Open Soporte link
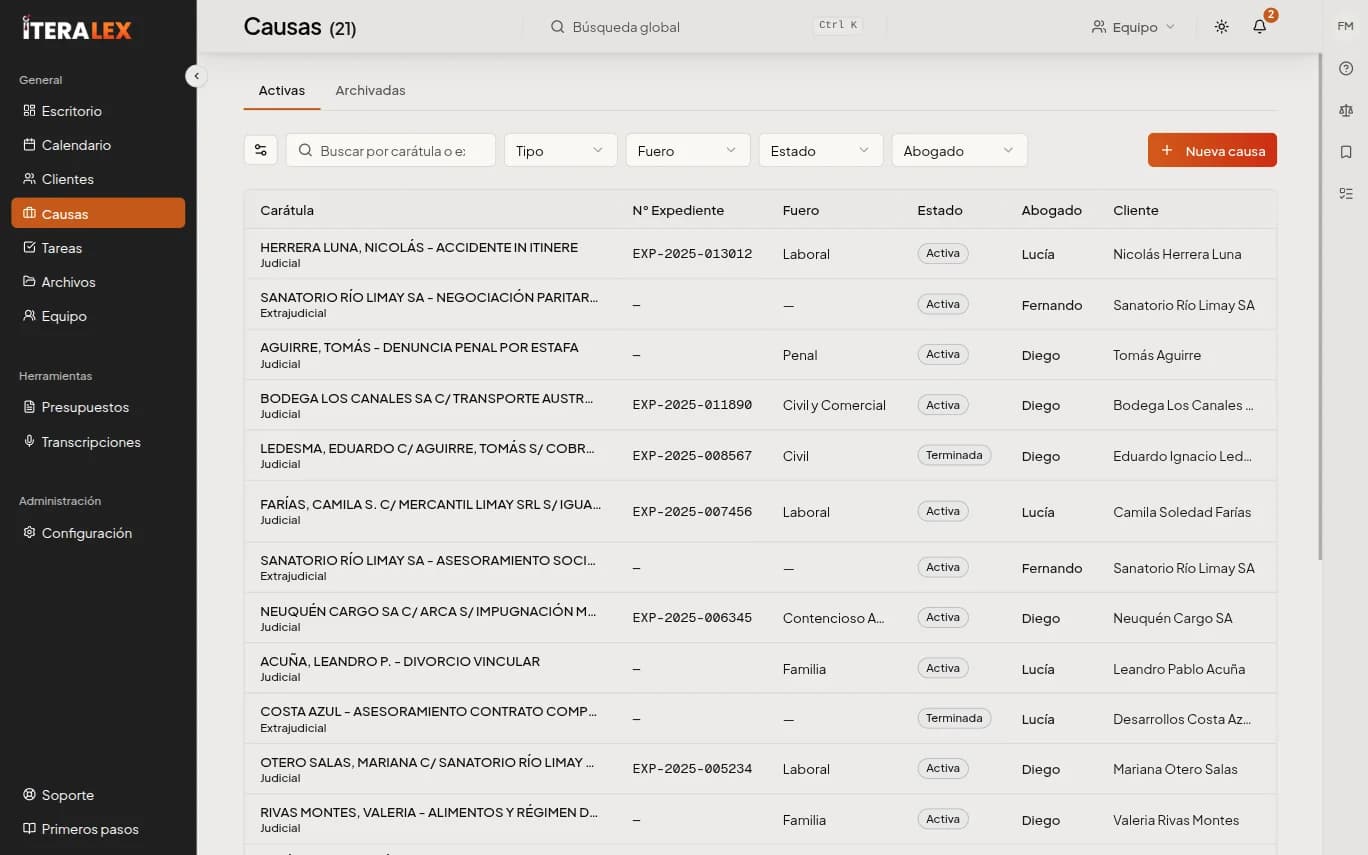Viewport: 1368px width, 855px height. (98, 795)
